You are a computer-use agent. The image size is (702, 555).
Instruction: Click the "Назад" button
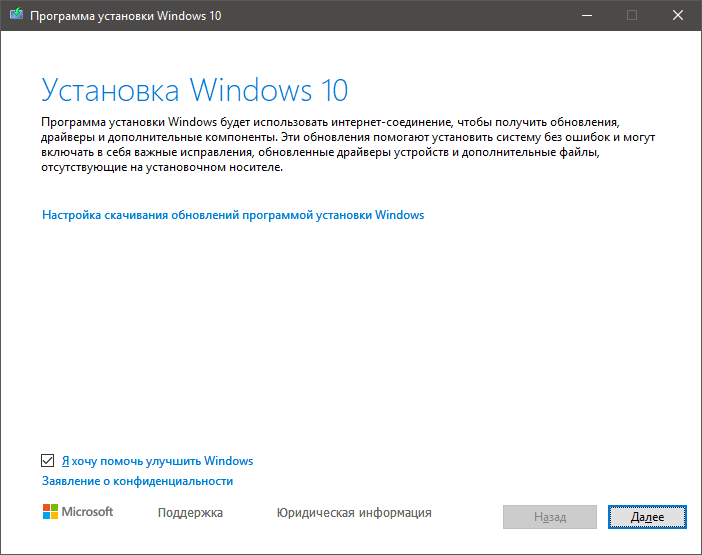pyautogui.click(x=550, y=517)
